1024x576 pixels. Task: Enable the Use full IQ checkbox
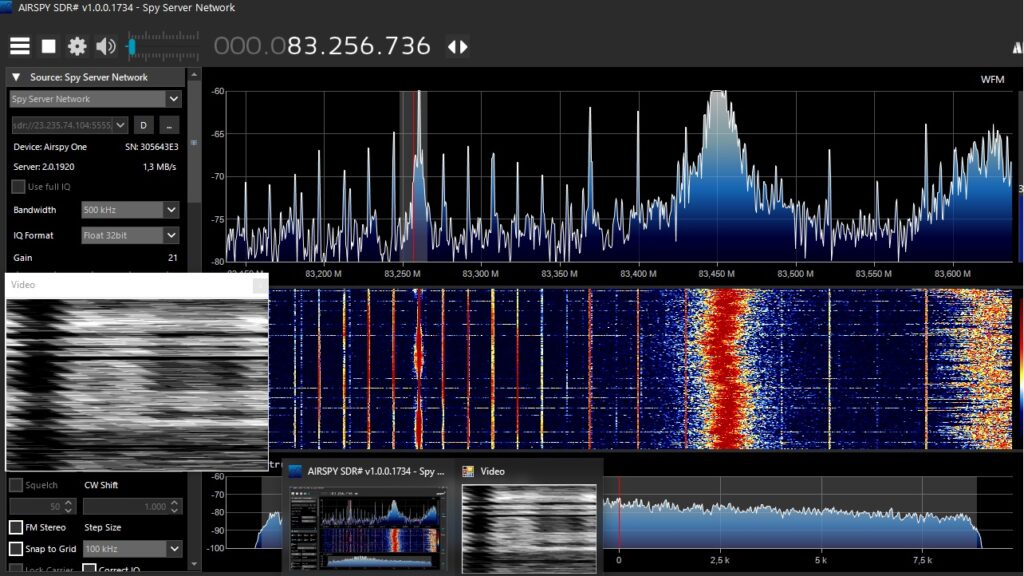pos(18,187)
